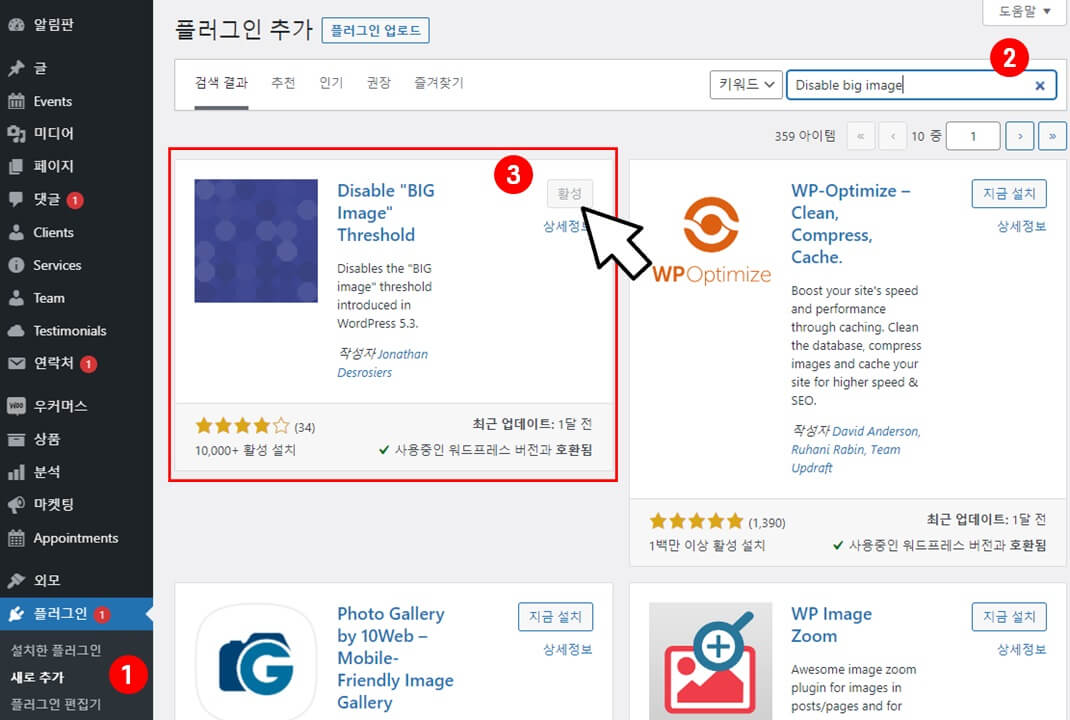Switch to the 인기 tab
The image size is (1070, 720).
coord(331,83)
